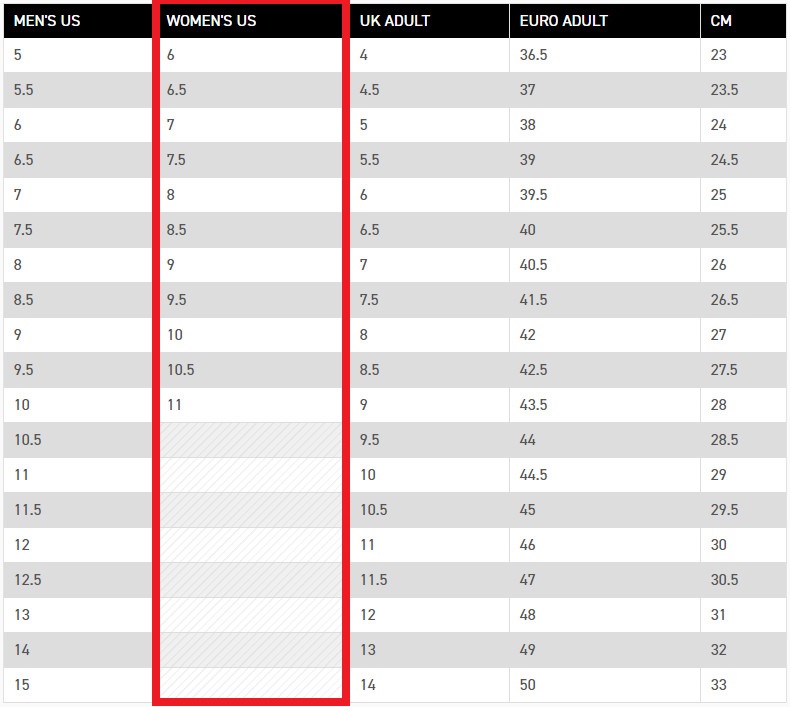This screenshot has height=707, width=790.
Task: Click UK adult size 14 cell
Action: tap(430, 685)
